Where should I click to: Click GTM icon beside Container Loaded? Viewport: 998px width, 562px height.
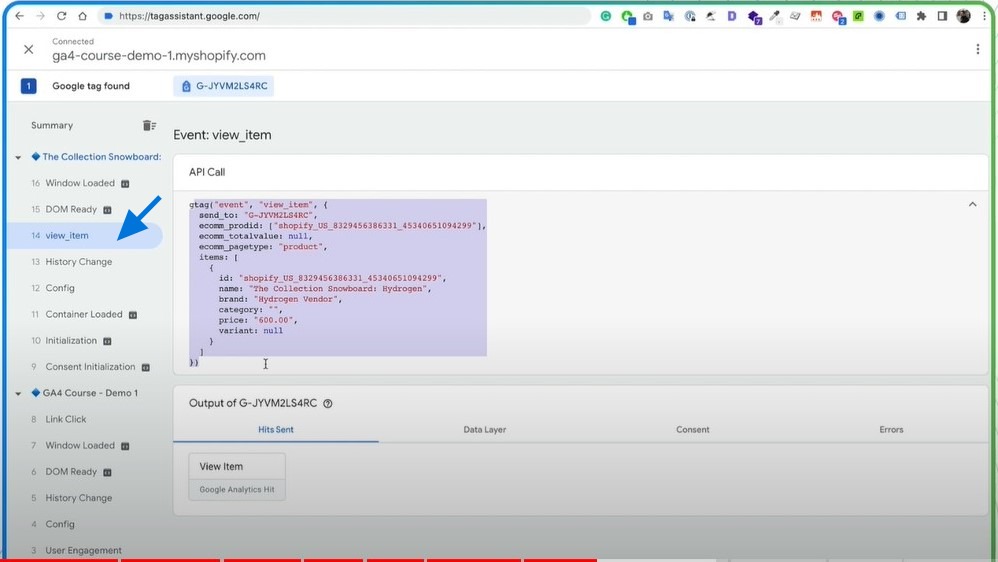click(x=133, y=315)
